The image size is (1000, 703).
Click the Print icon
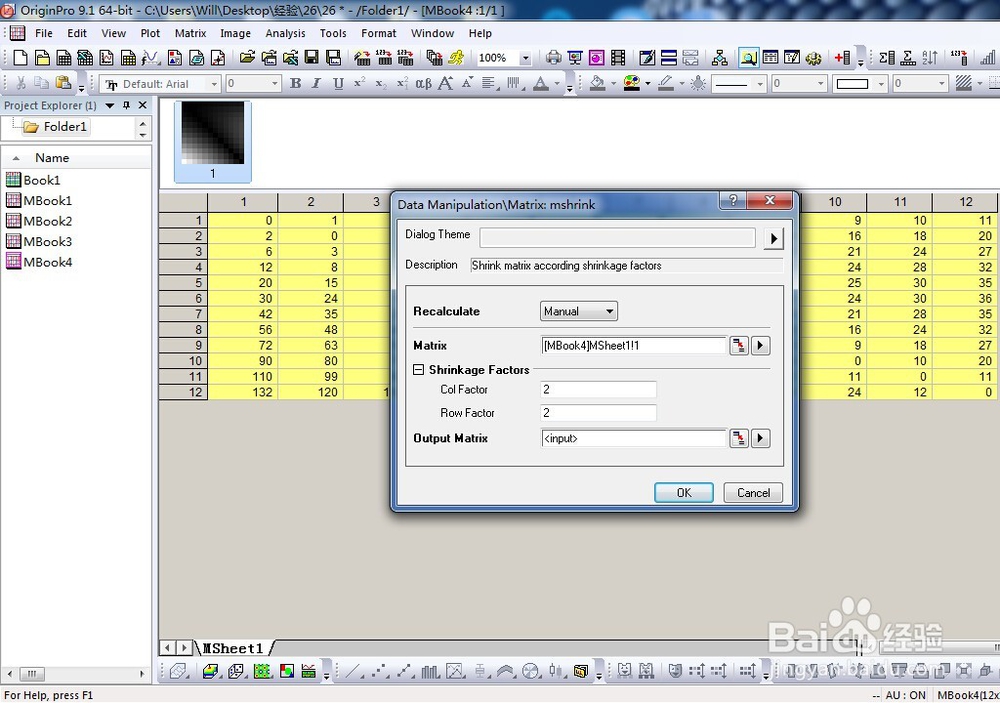click(x=553, y=58)
